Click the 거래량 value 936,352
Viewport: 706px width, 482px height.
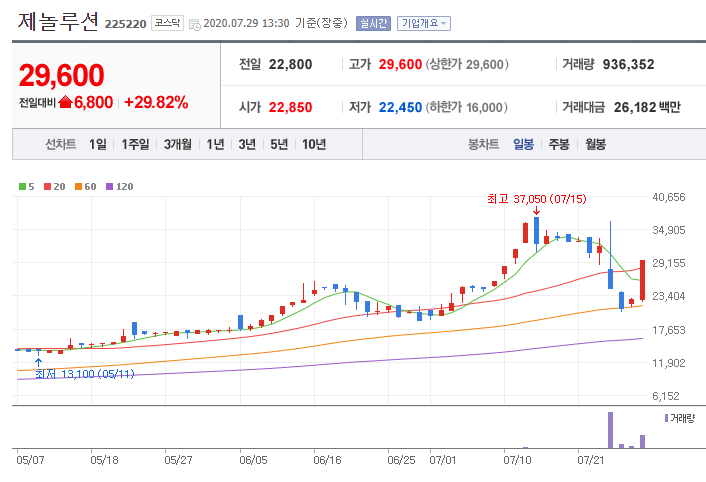(629, 64)
